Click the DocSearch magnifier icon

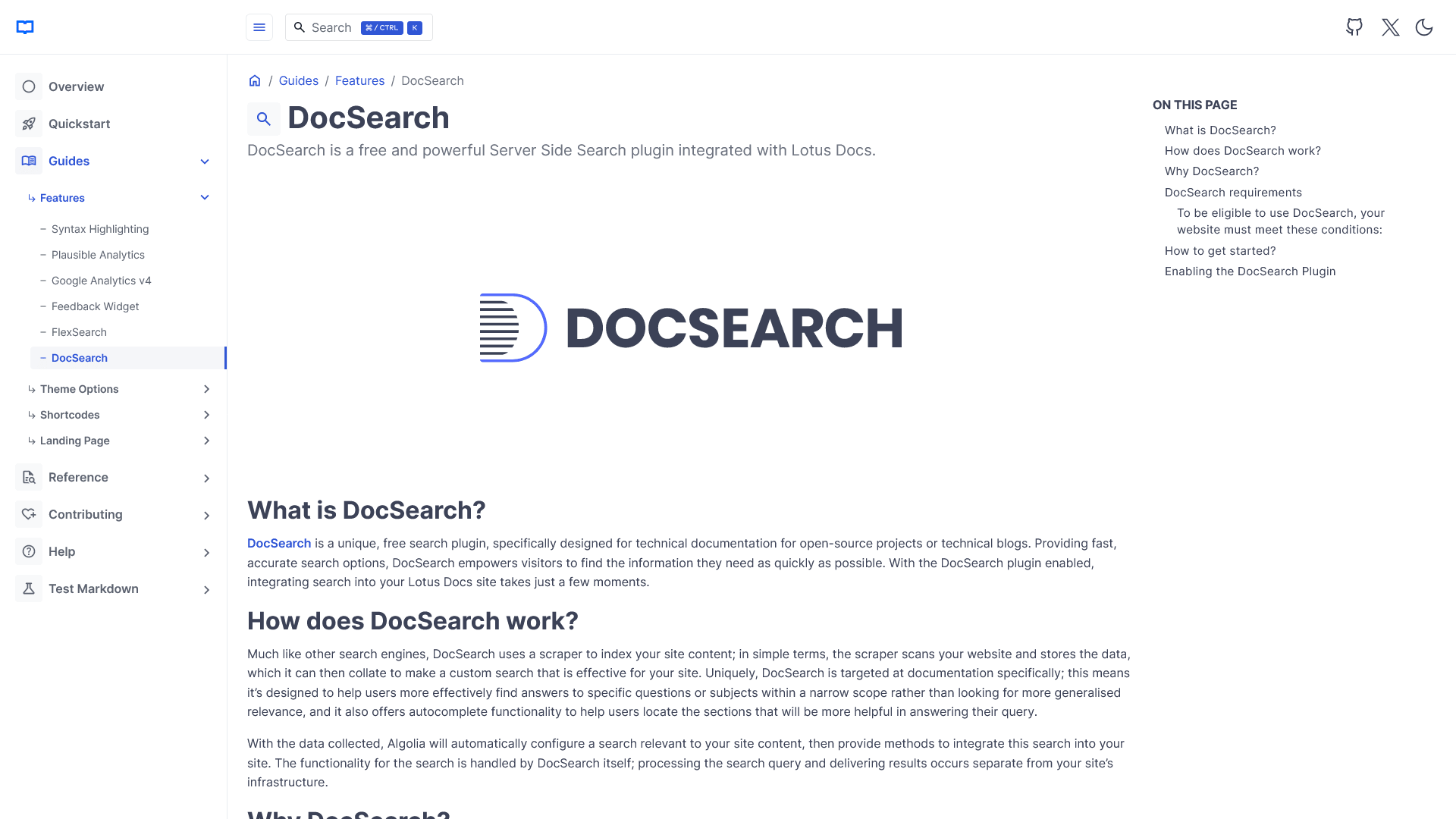[x=264, y=118]
